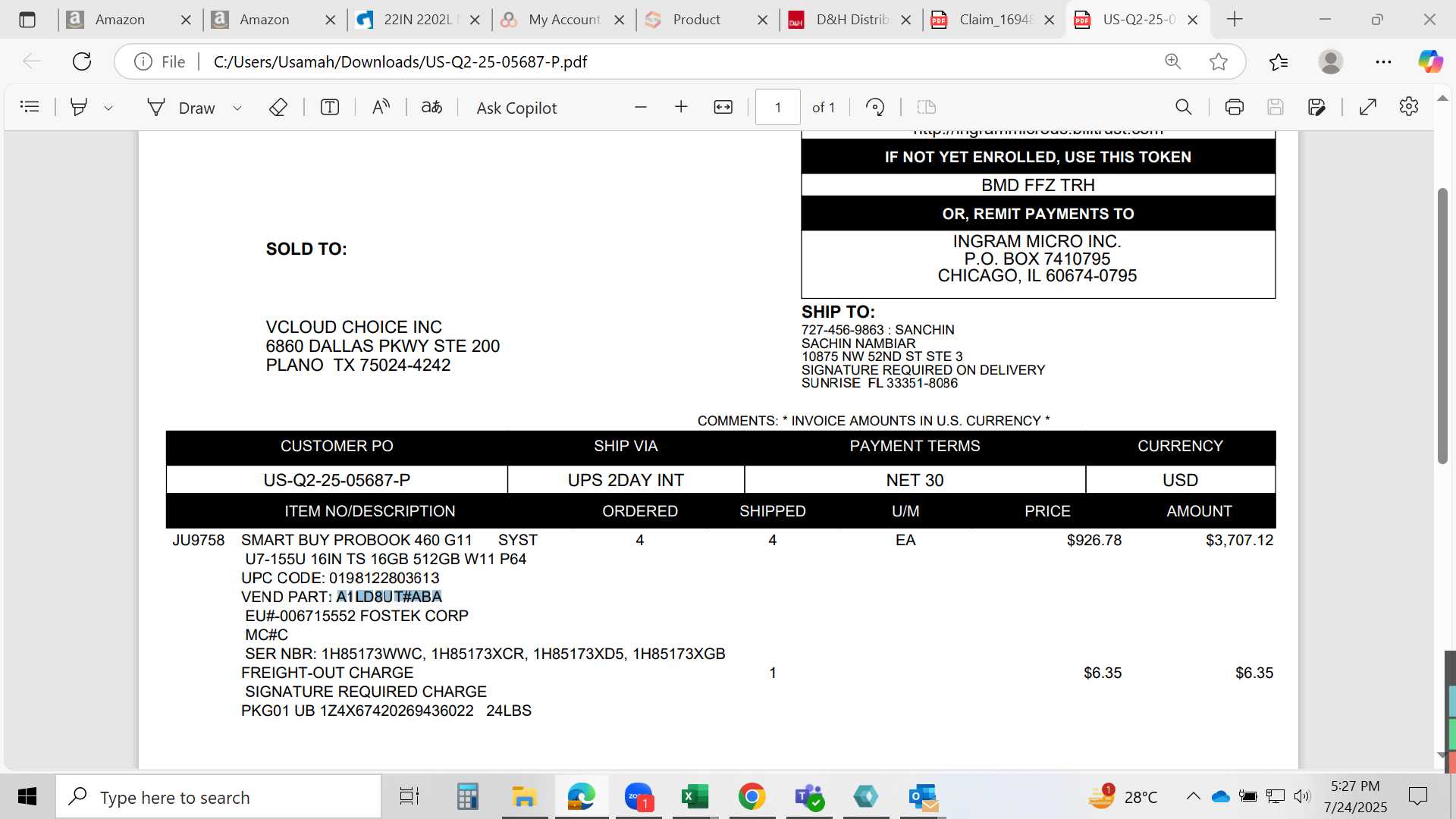1456x819 pixels.
Task: Open the browser profile avatar
Action: pyautogui.click(x=1331, y=61)
